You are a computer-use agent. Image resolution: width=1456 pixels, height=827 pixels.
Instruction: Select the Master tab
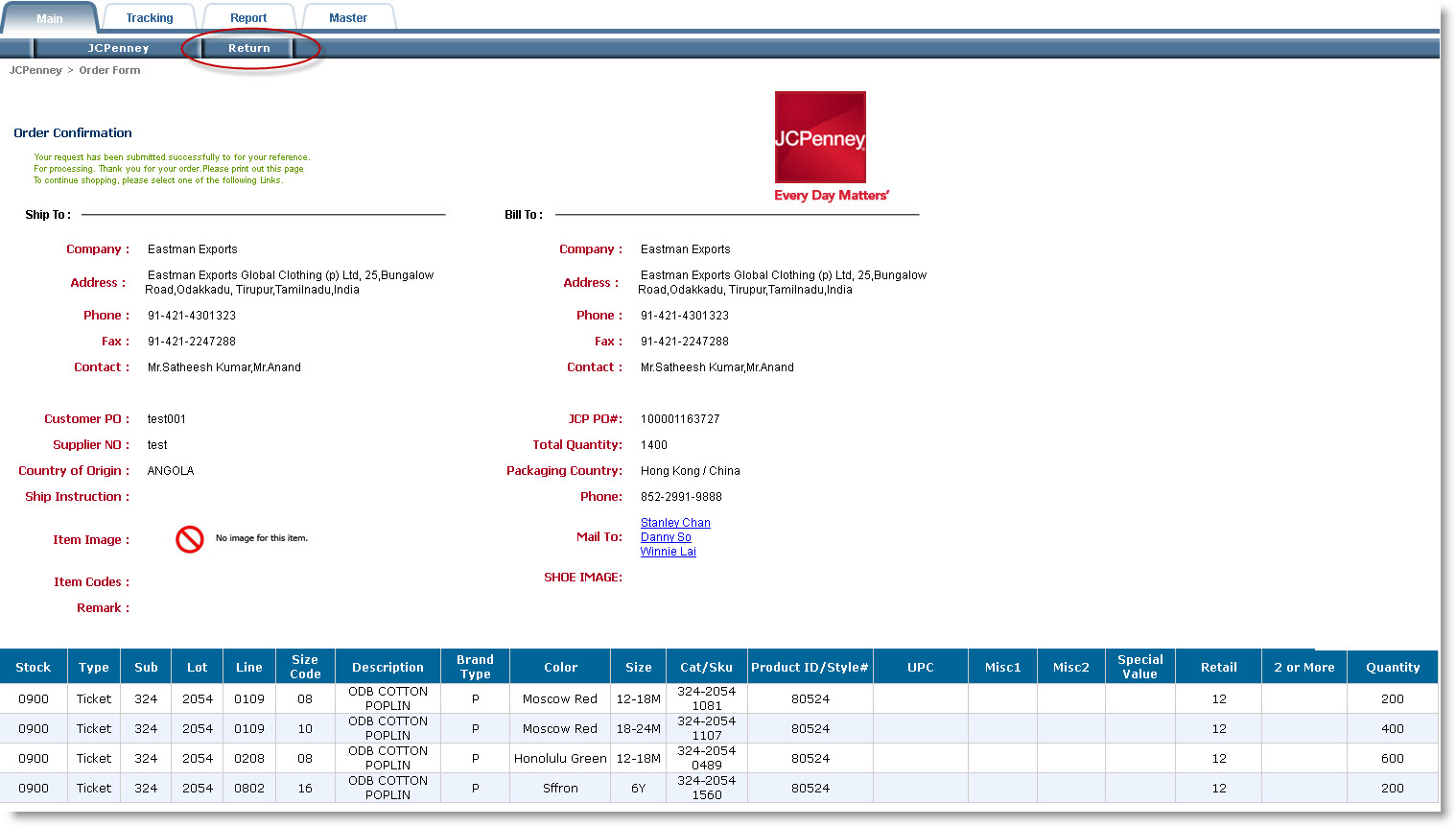tap(348, 18)
